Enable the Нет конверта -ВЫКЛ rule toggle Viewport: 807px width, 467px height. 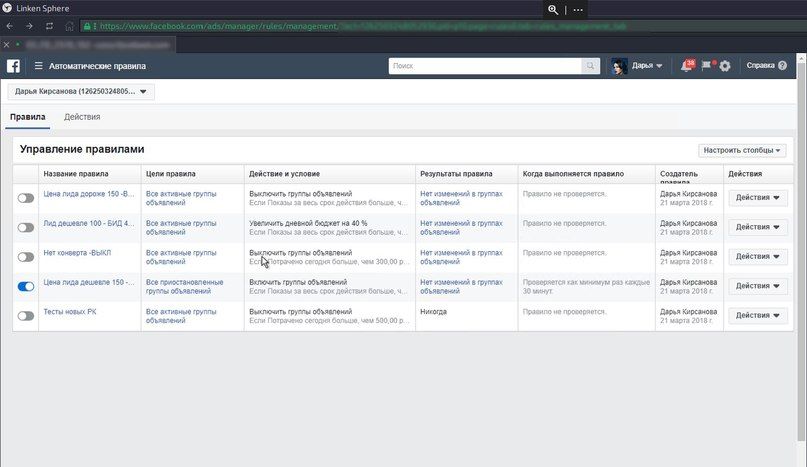[x=26, y=257]
